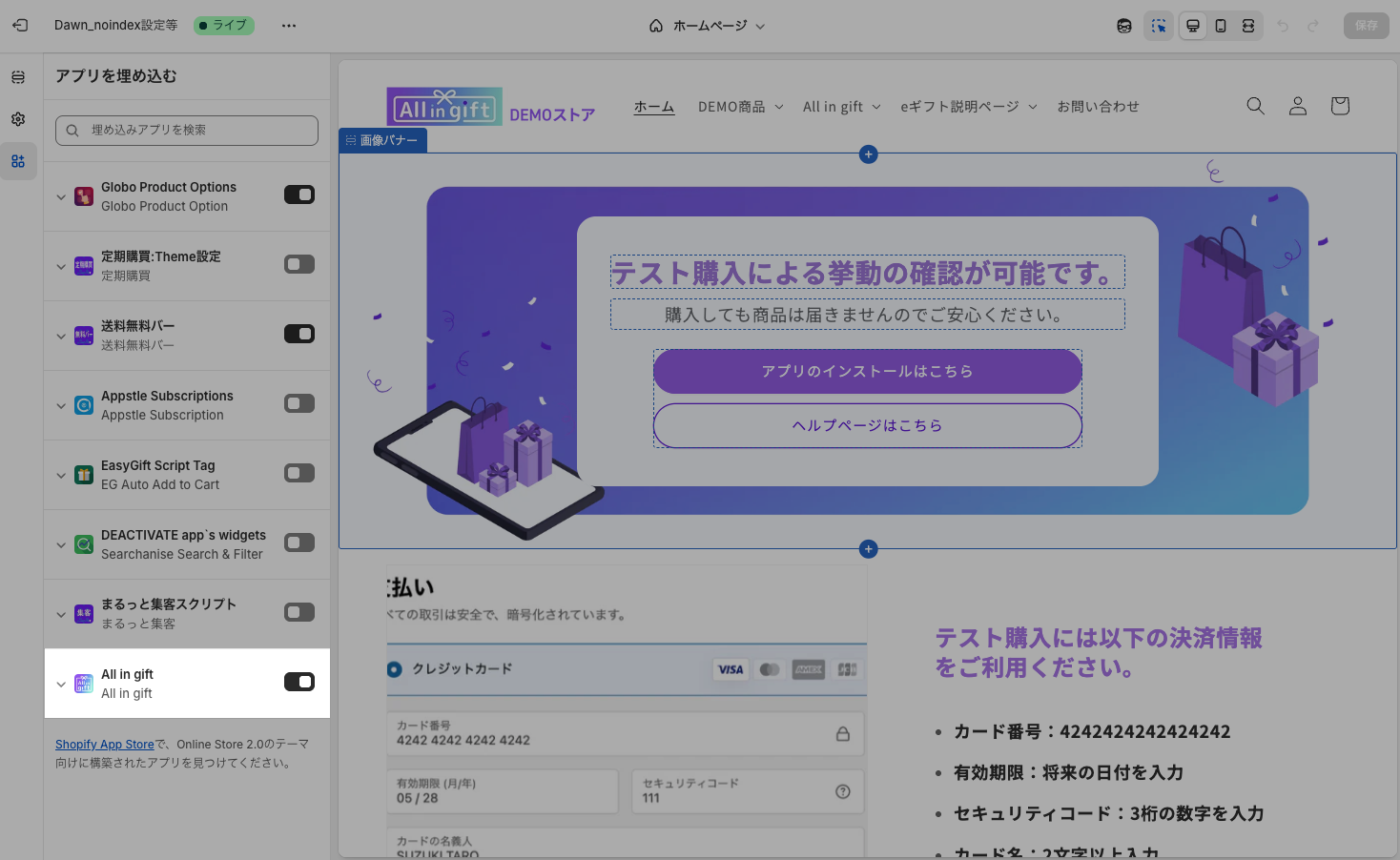Click アプリのインストールはこちら button
1400x860 pixels.
click(868, 371)
